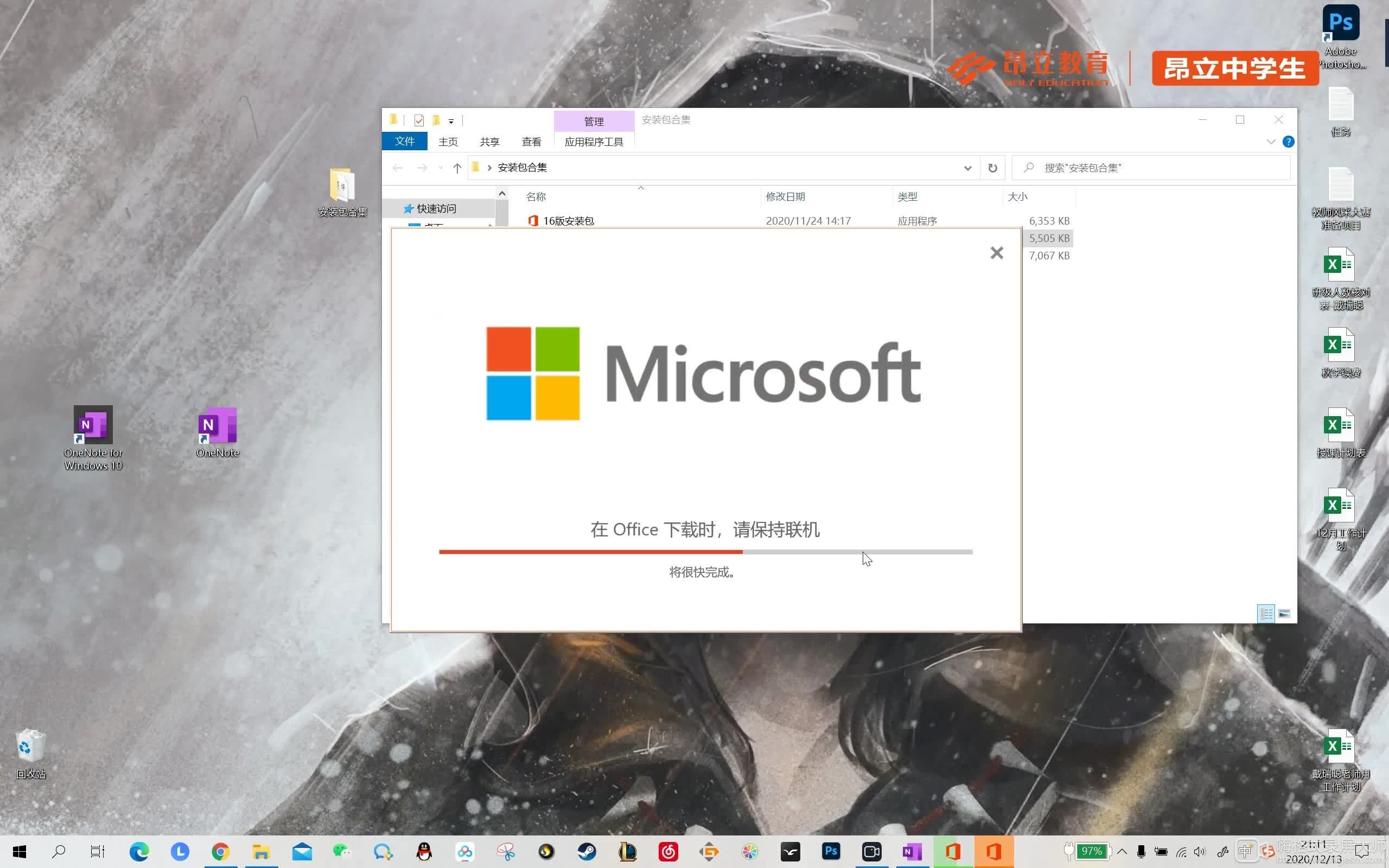Open taskbar search
Screen dimensions: 1389x868
click(59, 852)
